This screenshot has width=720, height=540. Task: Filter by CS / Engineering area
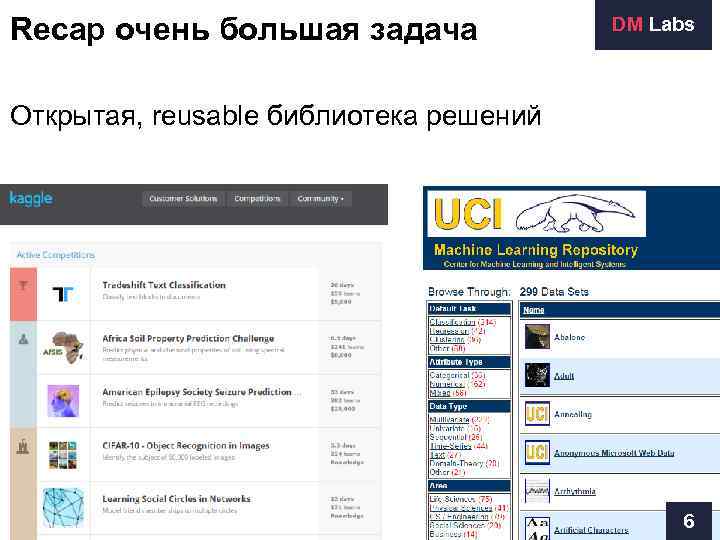point(459,516)
